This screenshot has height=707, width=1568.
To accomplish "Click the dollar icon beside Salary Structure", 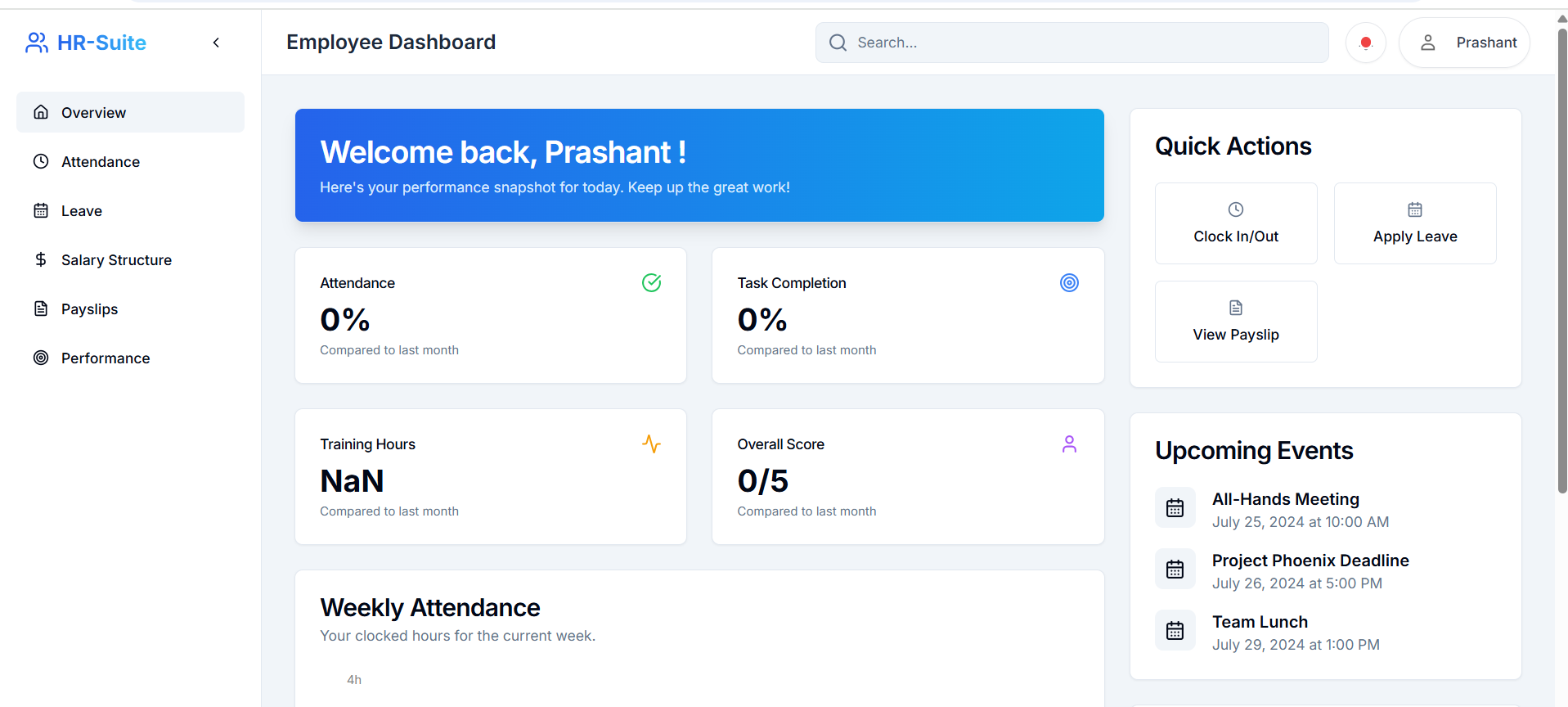I will point(41,259).
